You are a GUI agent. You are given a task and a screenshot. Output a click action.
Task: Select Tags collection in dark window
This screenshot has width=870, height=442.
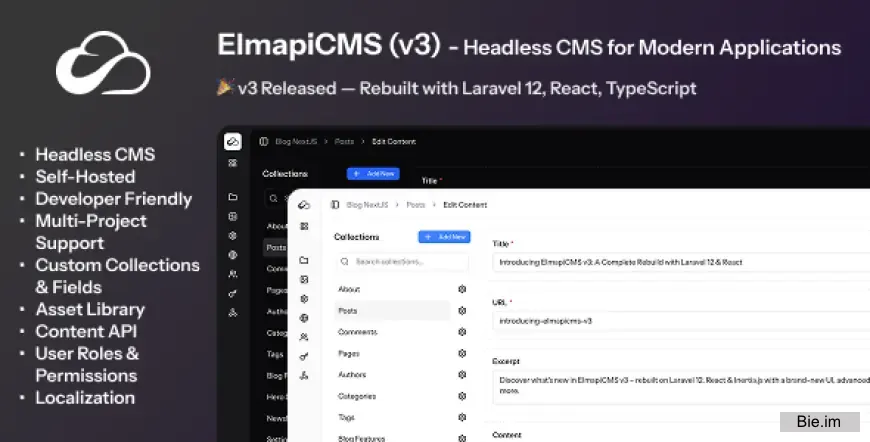(x=275, y=354)
